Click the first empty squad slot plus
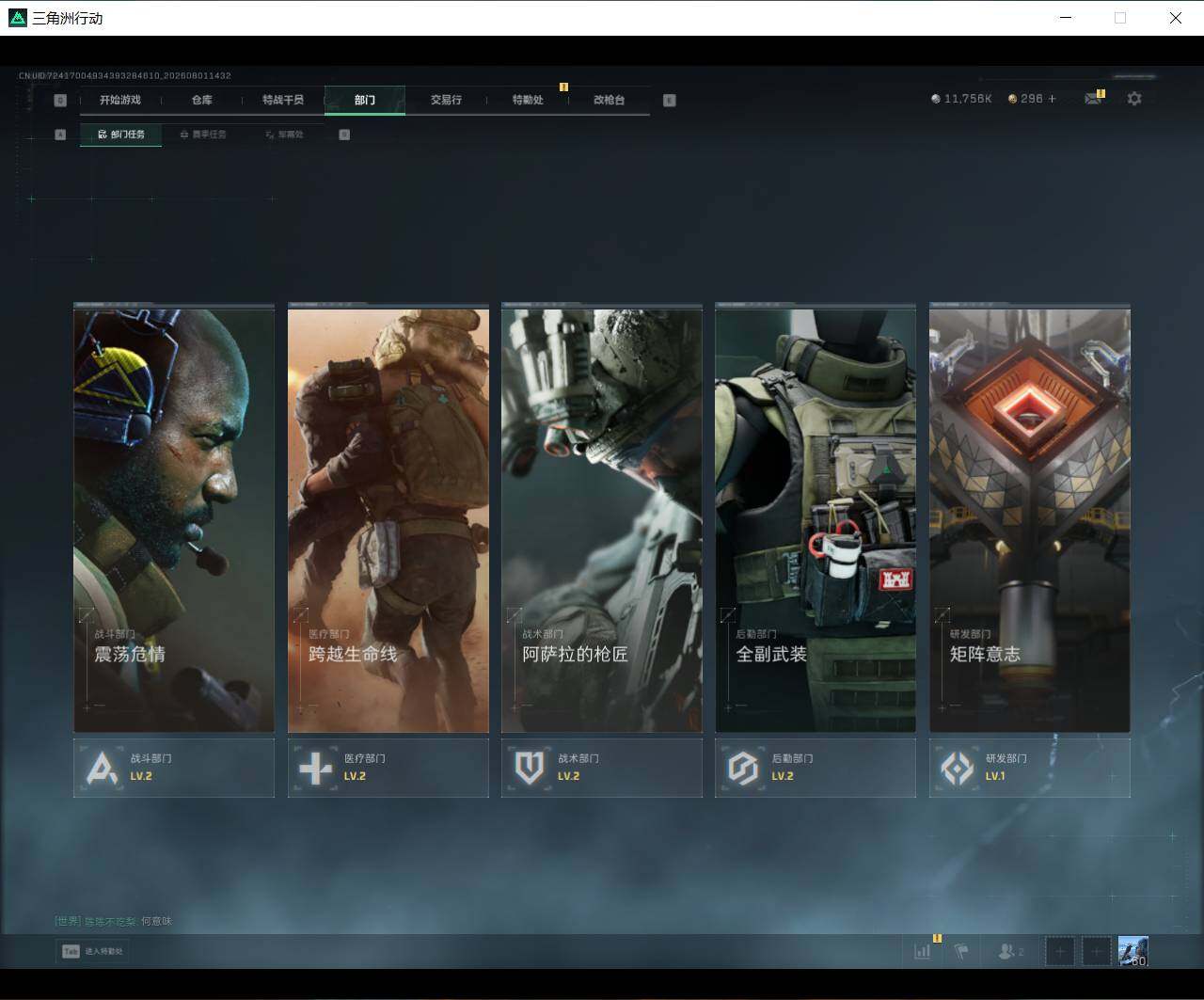This screenshot has width=1204, height=1000. pos(1060,951)
